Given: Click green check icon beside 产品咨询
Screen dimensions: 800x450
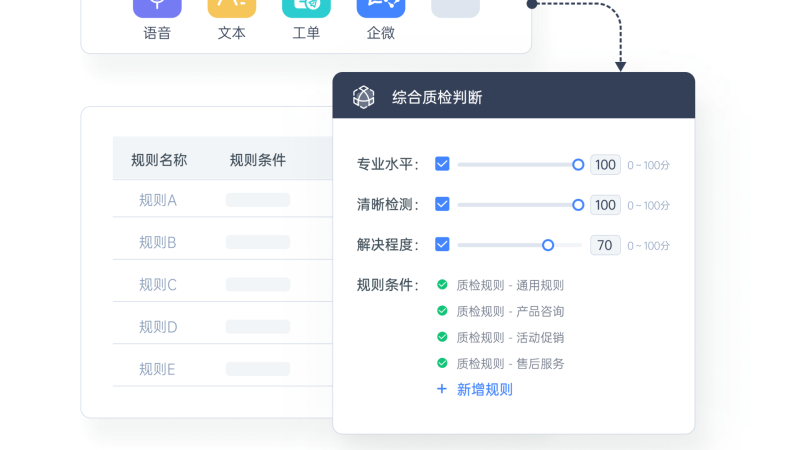Looking at the screenshot, I should (x=442, y=311).
